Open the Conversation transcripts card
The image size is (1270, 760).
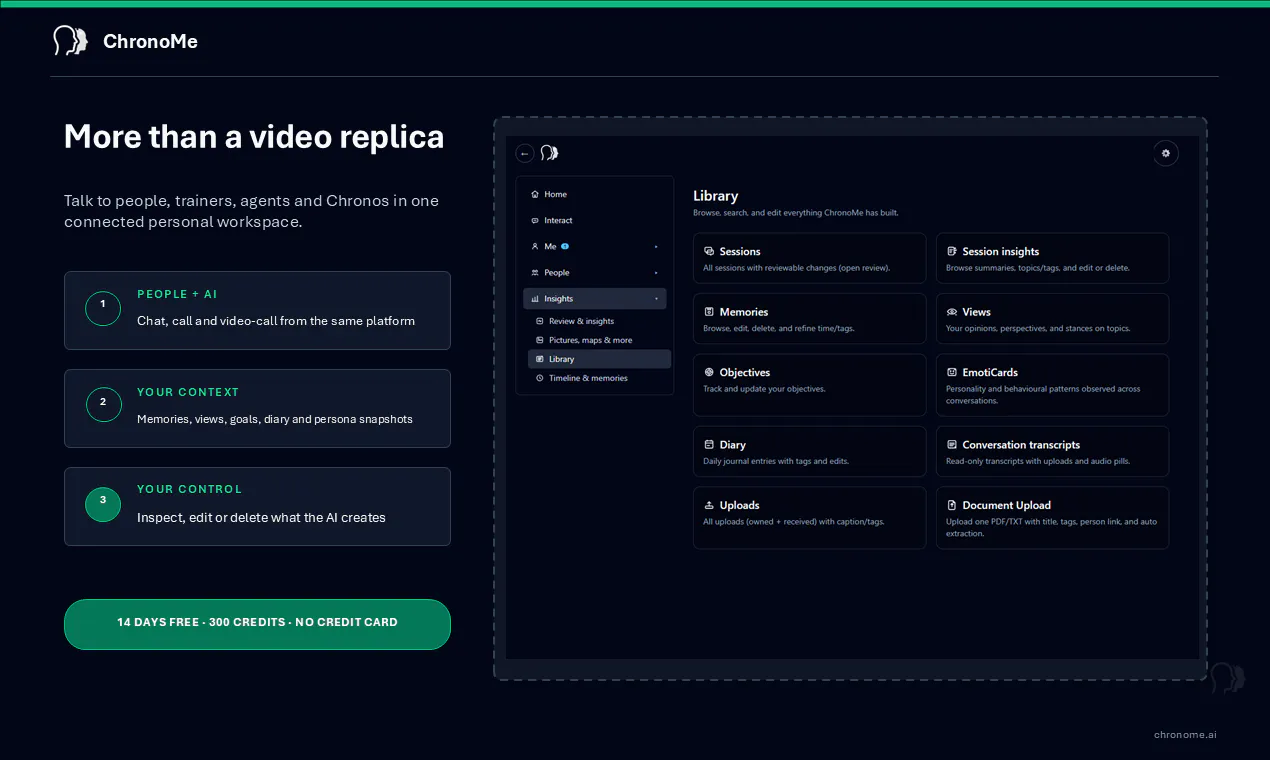(x=1052, y=452)
